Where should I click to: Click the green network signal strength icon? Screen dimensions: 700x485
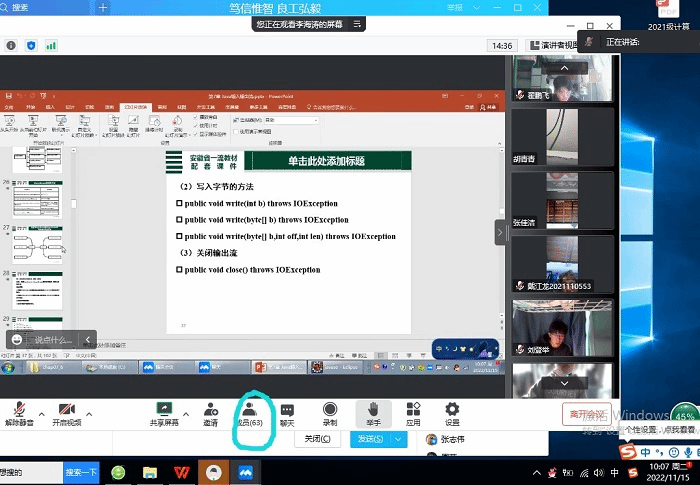tap(51, 46)
